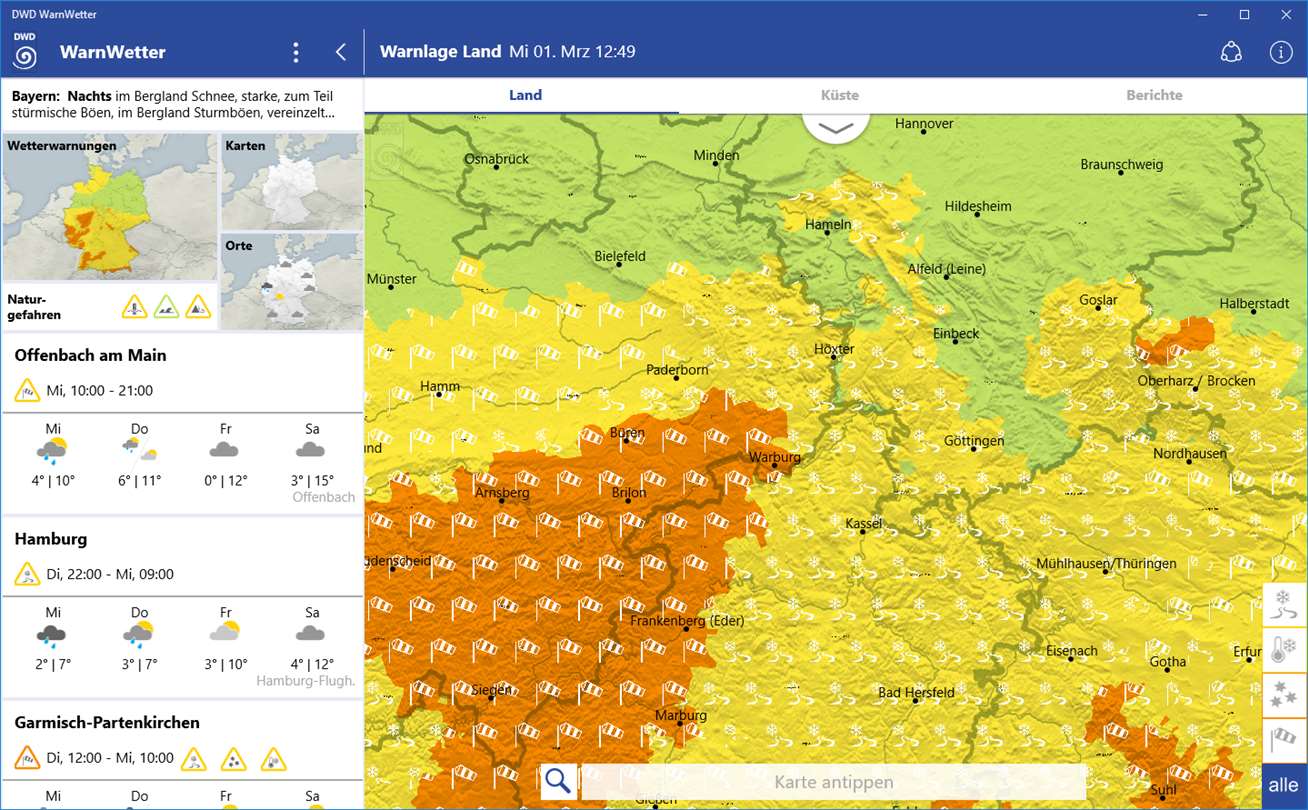1308x810 pixels.
Task: Toggle the snow drift warnings filter
Action: coord(1285,603)
